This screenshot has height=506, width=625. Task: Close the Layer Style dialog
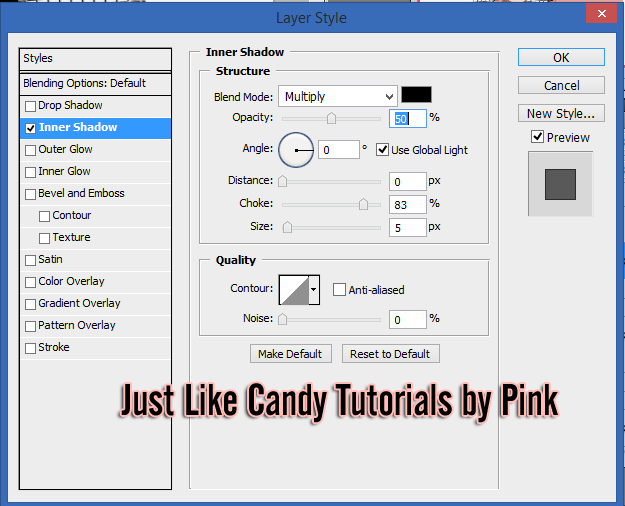pos(601,13)
